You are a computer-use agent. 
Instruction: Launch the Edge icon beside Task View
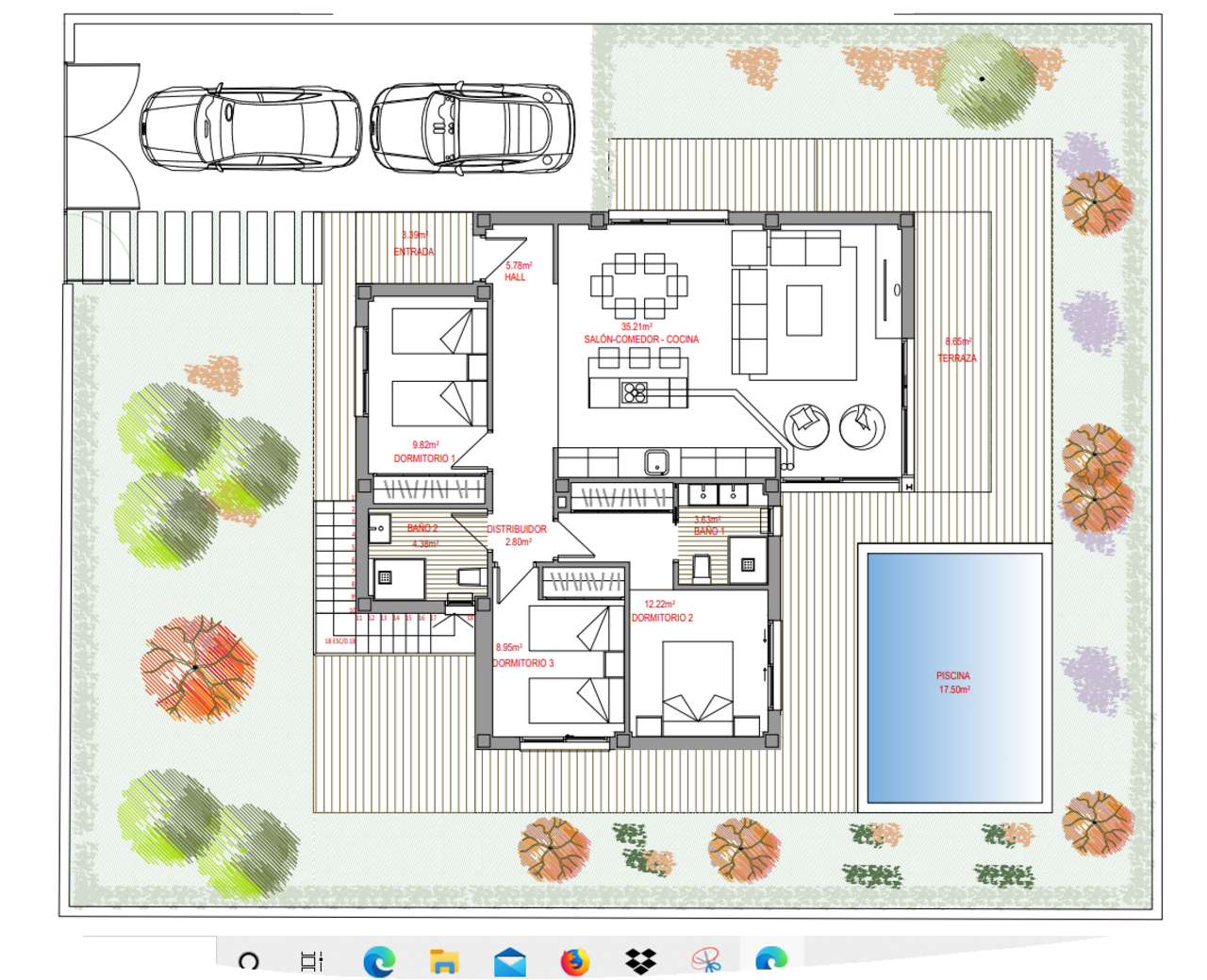pyautogui.click(x=379, y=961)
